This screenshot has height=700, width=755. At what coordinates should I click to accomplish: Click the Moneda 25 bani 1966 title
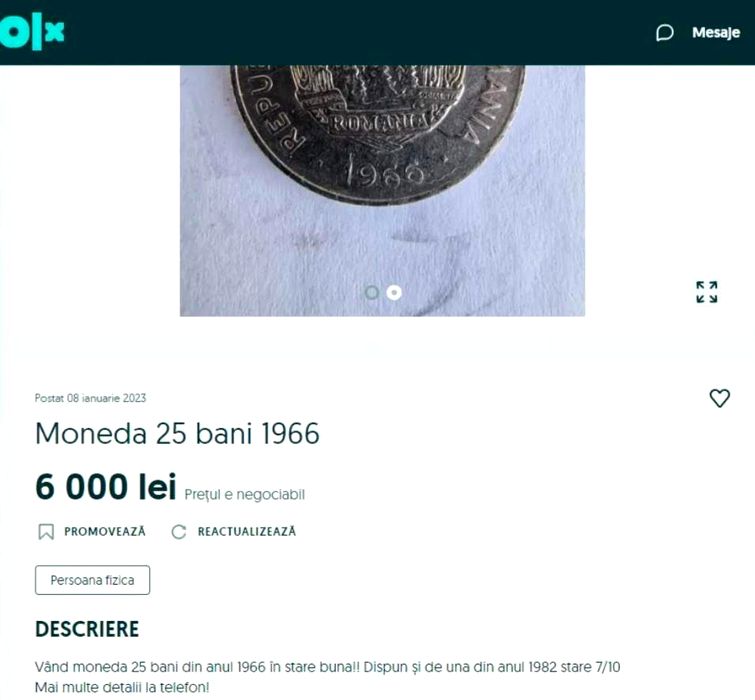(177, 433)
